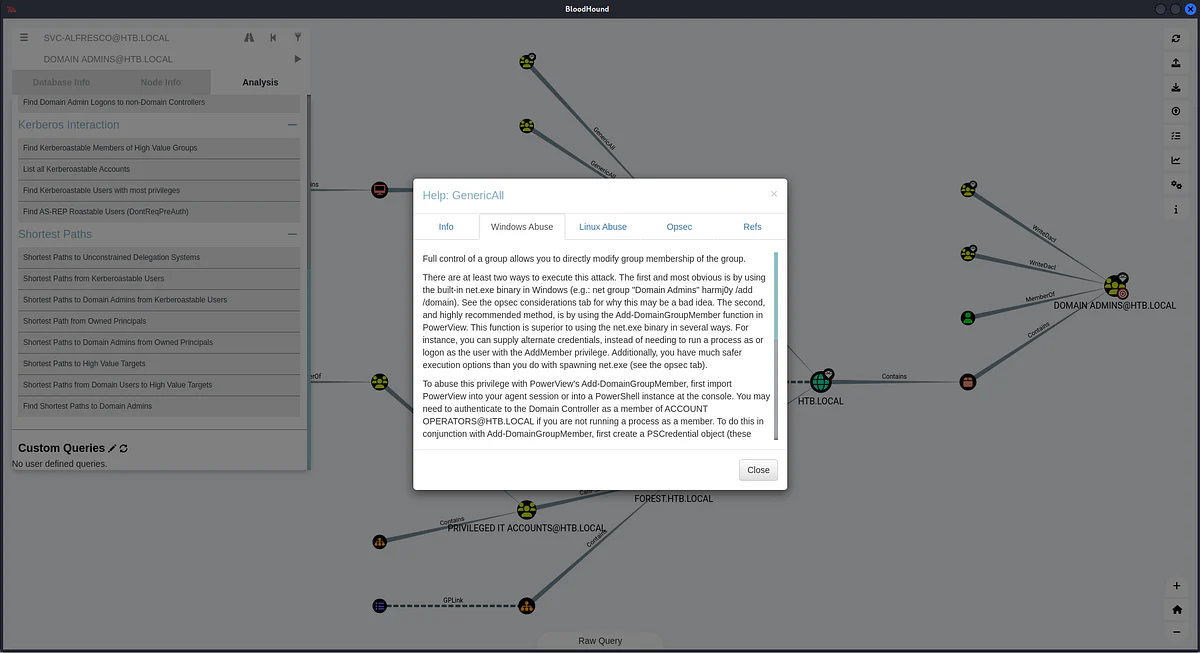
Task: Switch to the Node Info tab
Action: pos(161,82)
